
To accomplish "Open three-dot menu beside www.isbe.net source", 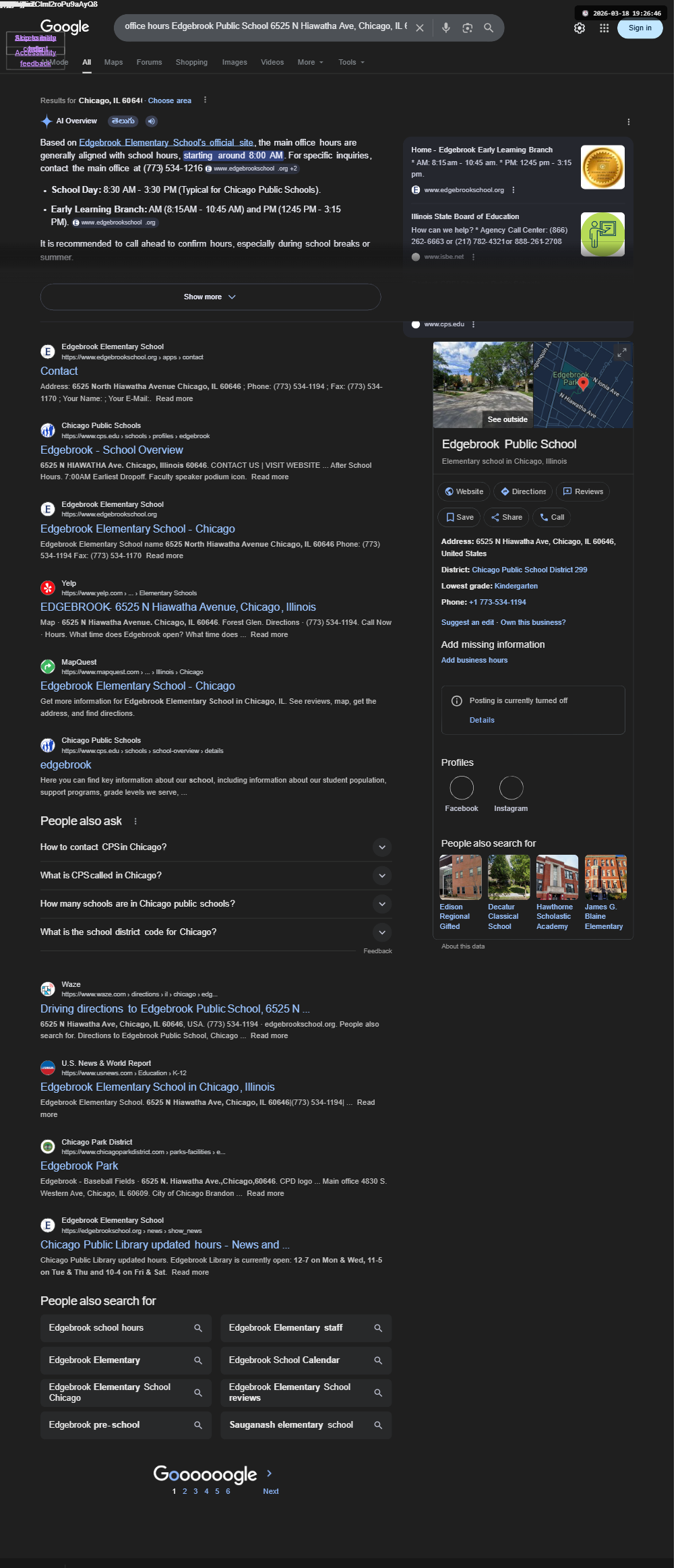I will click(474, 257).
